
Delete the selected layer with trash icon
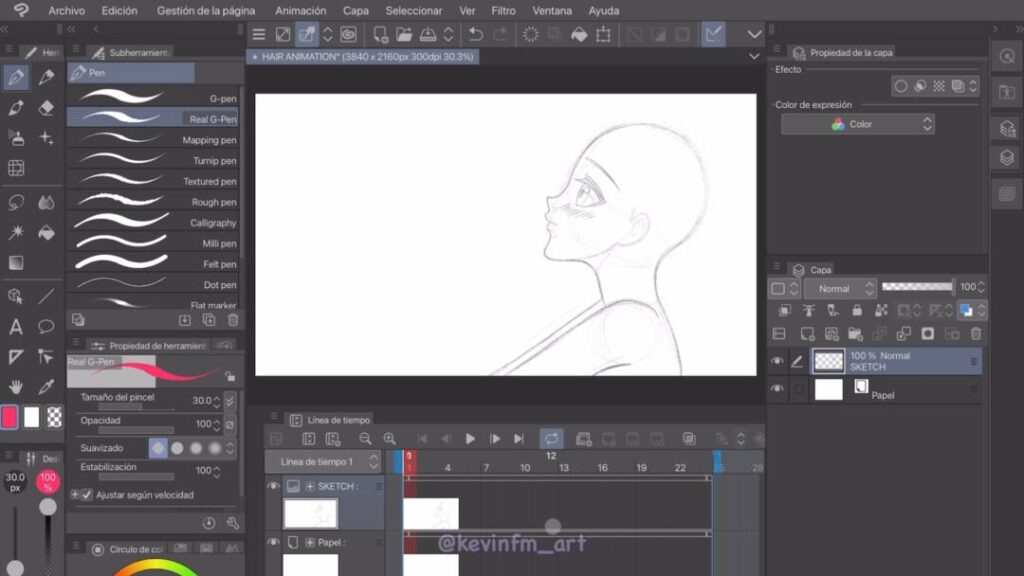point(976,334)
